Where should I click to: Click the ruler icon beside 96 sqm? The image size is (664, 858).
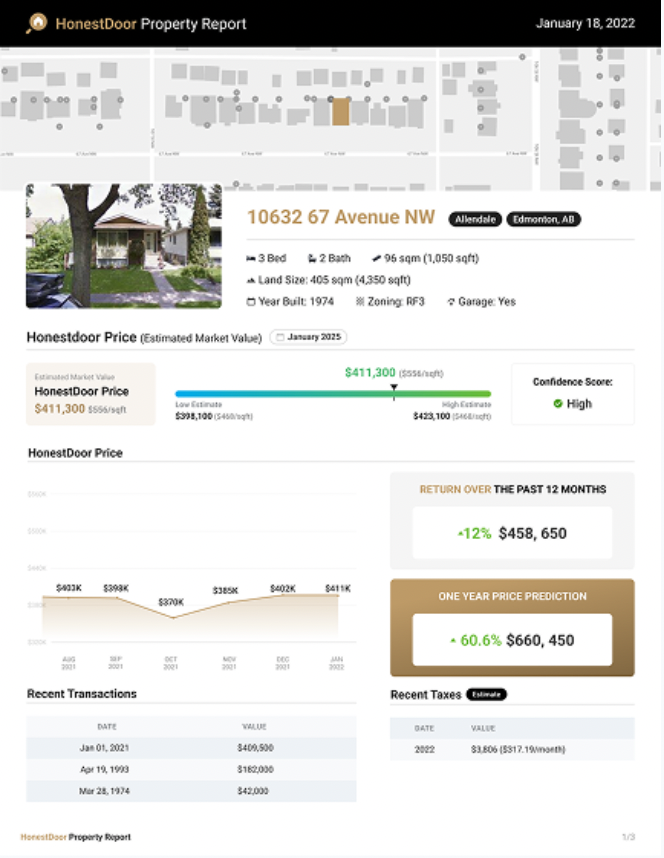(x=377, y=258)
